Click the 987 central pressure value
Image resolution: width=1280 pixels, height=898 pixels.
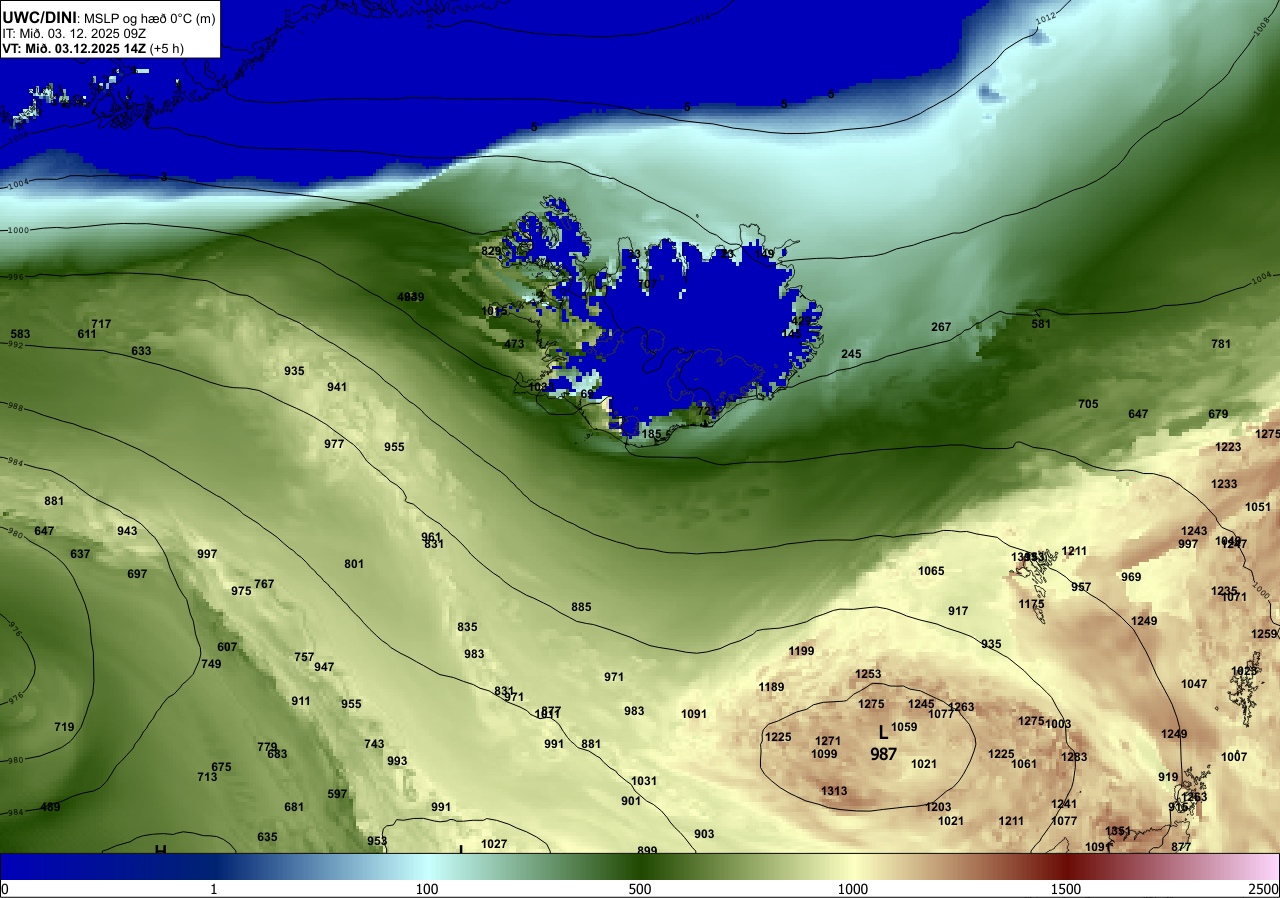pyautogui.click(x=883, y=754)
